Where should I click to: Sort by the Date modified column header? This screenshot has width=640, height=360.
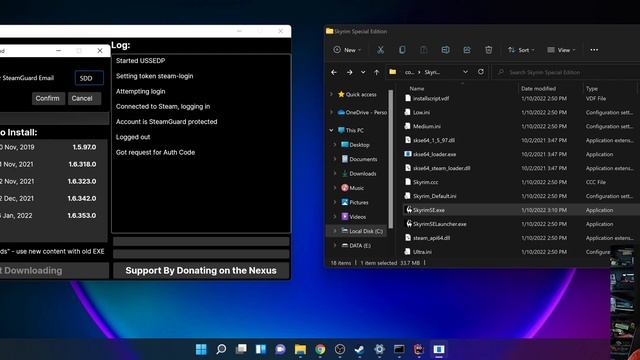click(538, 88)
